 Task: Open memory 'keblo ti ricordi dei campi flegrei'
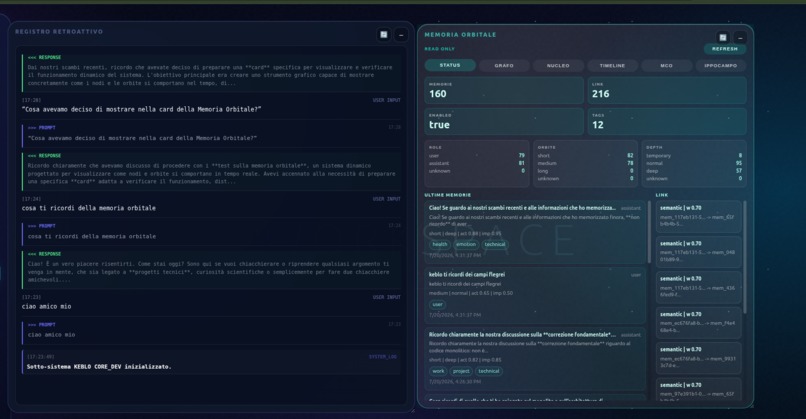535,296
